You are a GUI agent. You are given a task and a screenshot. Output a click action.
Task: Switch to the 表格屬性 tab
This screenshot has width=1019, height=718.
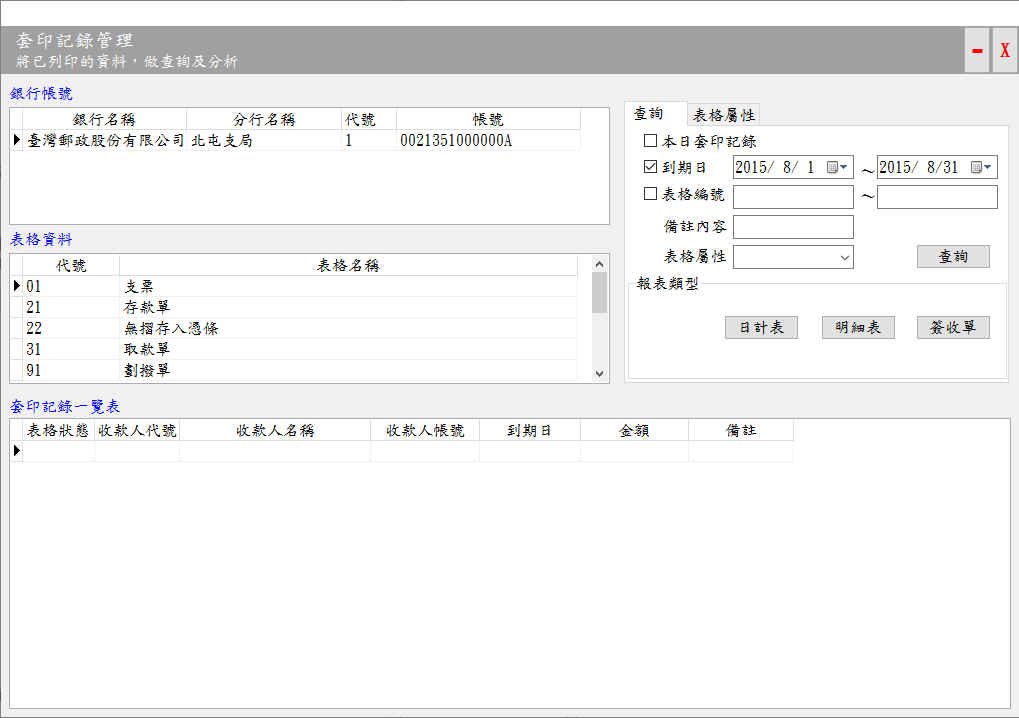click(x=724, y=115)
